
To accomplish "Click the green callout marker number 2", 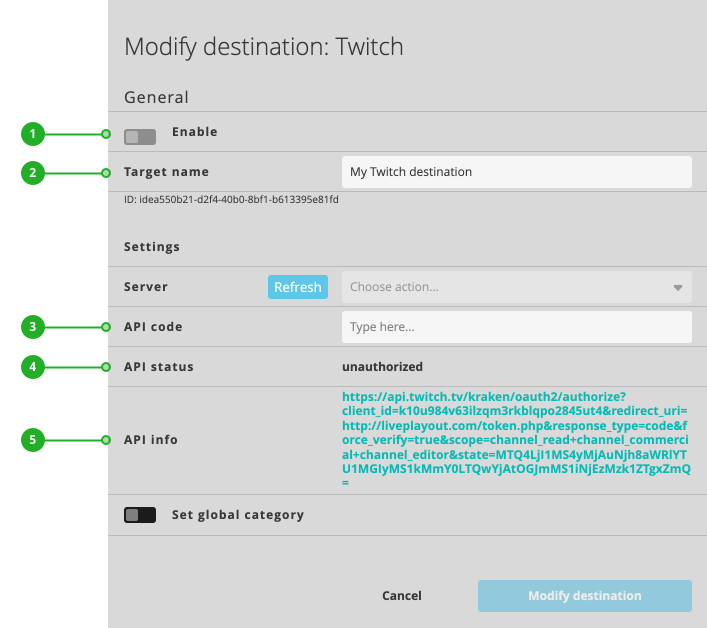I will point(33,173).
